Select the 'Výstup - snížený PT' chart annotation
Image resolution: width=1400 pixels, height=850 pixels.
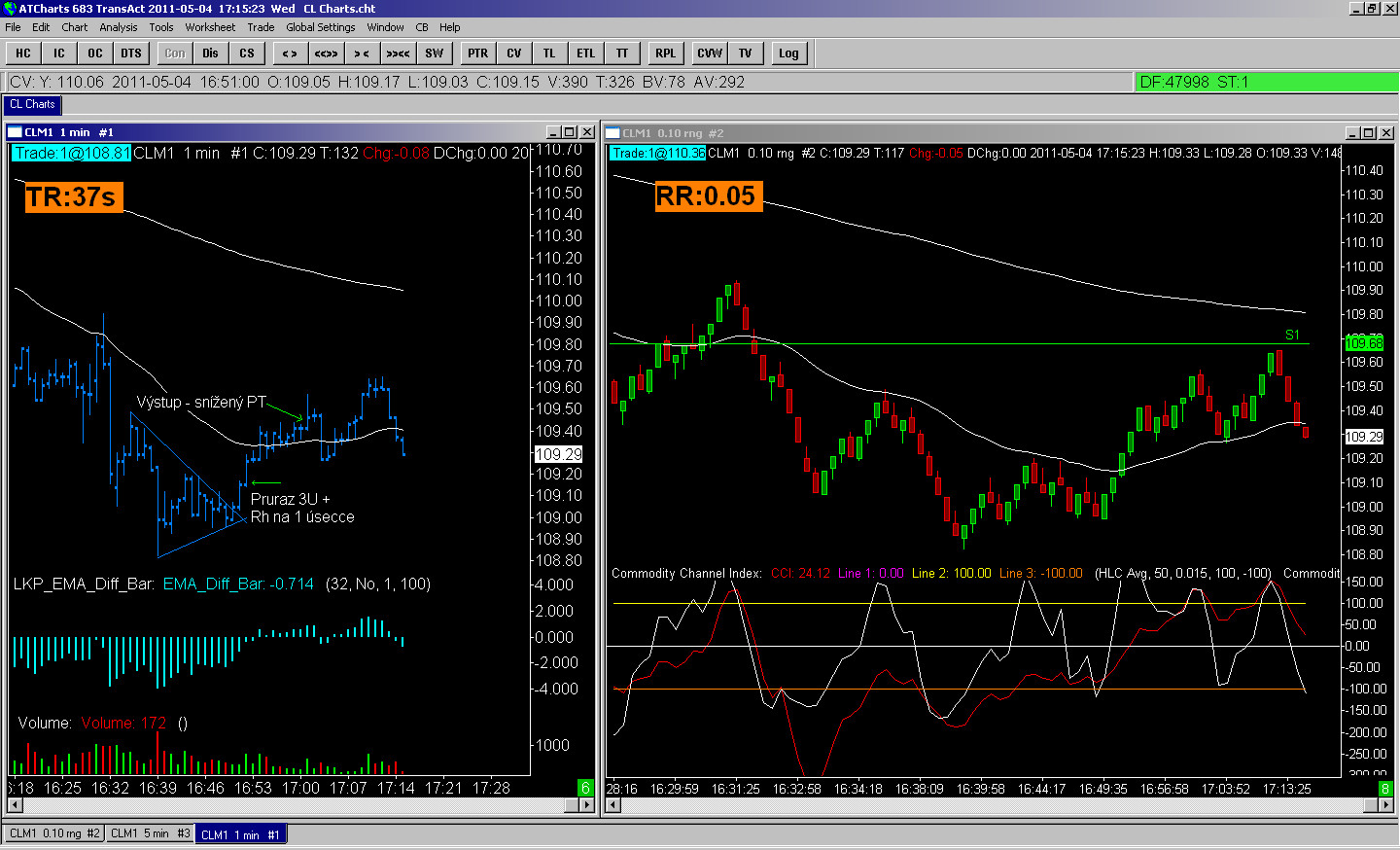point(201,403)
